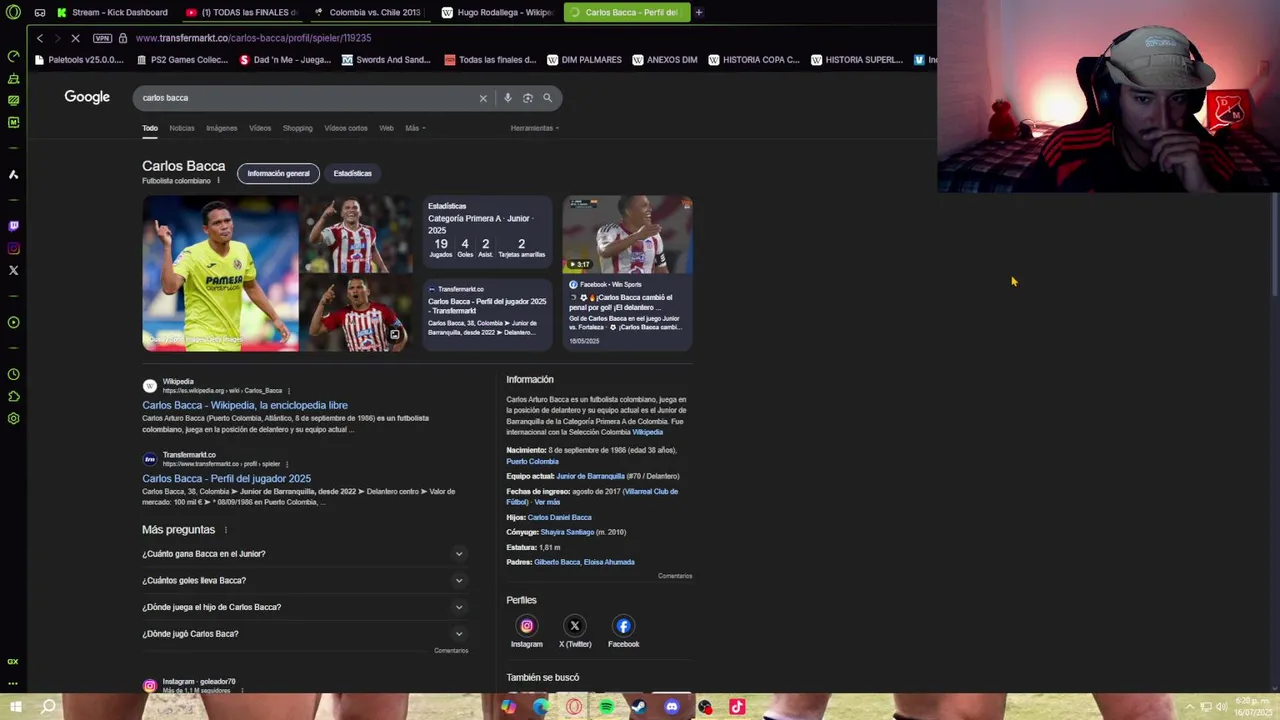Expand '¿Cuántos goles lleva Bacca?'
This screenshot has width=1280, height=720.
[x=305, y=580]
